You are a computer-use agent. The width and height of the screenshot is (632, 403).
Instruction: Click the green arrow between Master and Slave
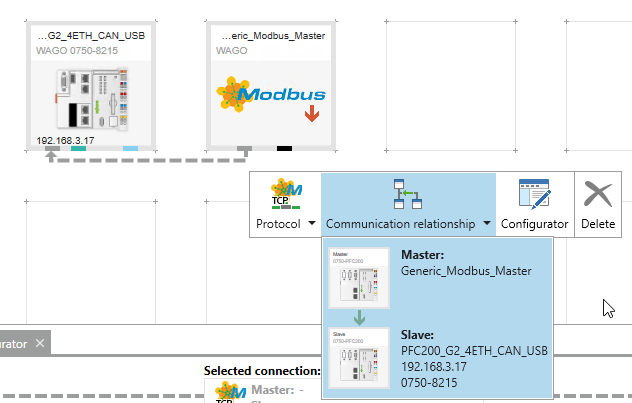(359, 318)
